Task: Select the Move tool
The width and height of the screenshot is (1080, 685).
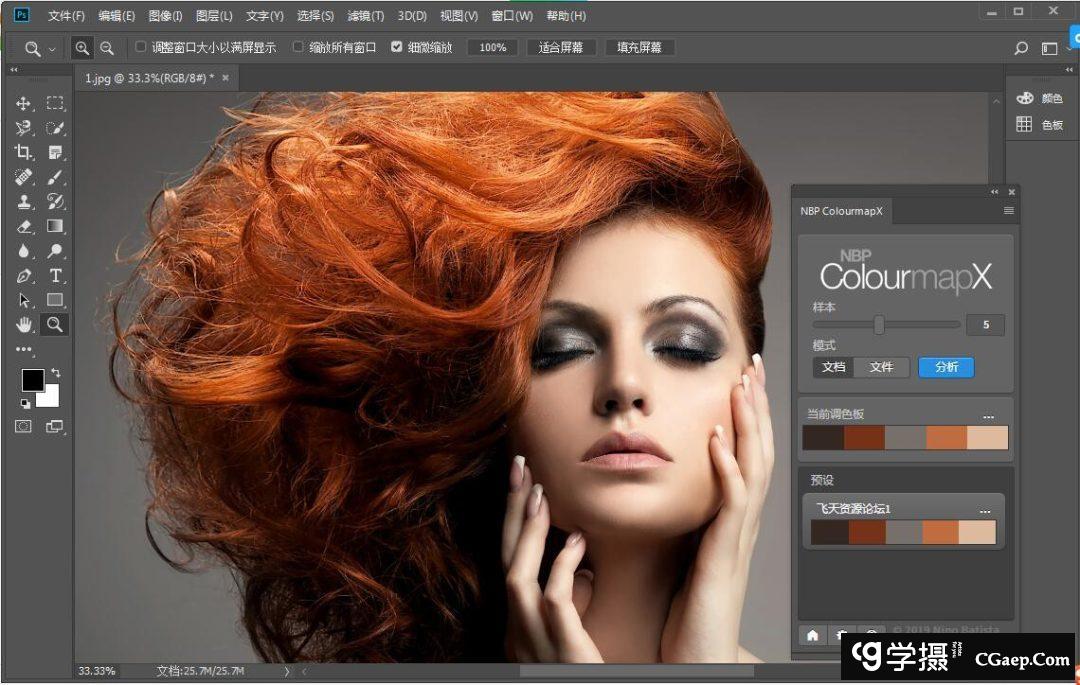Action: 24,104
